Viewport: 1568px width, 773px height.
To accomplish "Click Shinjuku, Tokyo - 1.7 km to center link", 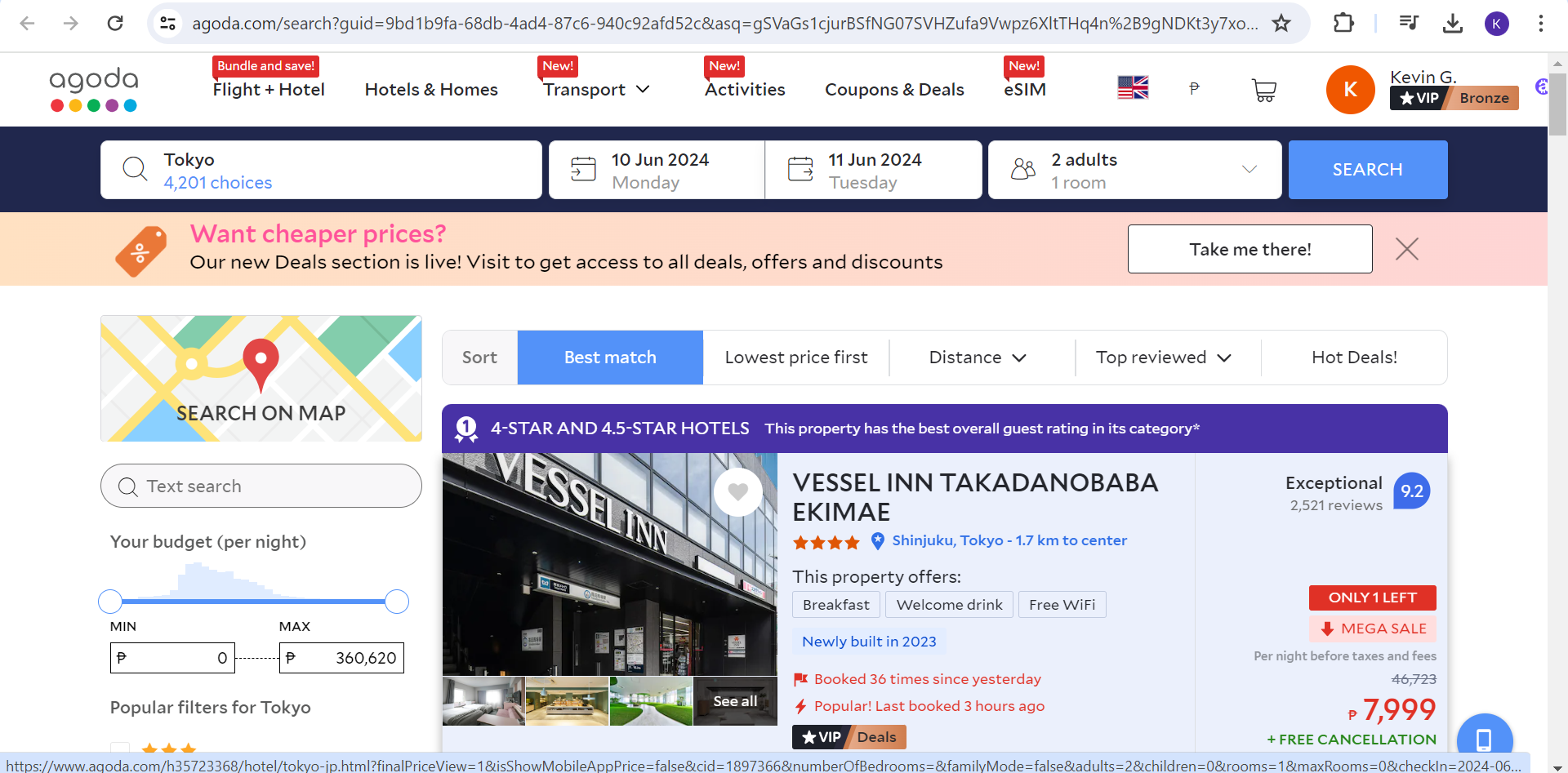I will (1009, 540).
